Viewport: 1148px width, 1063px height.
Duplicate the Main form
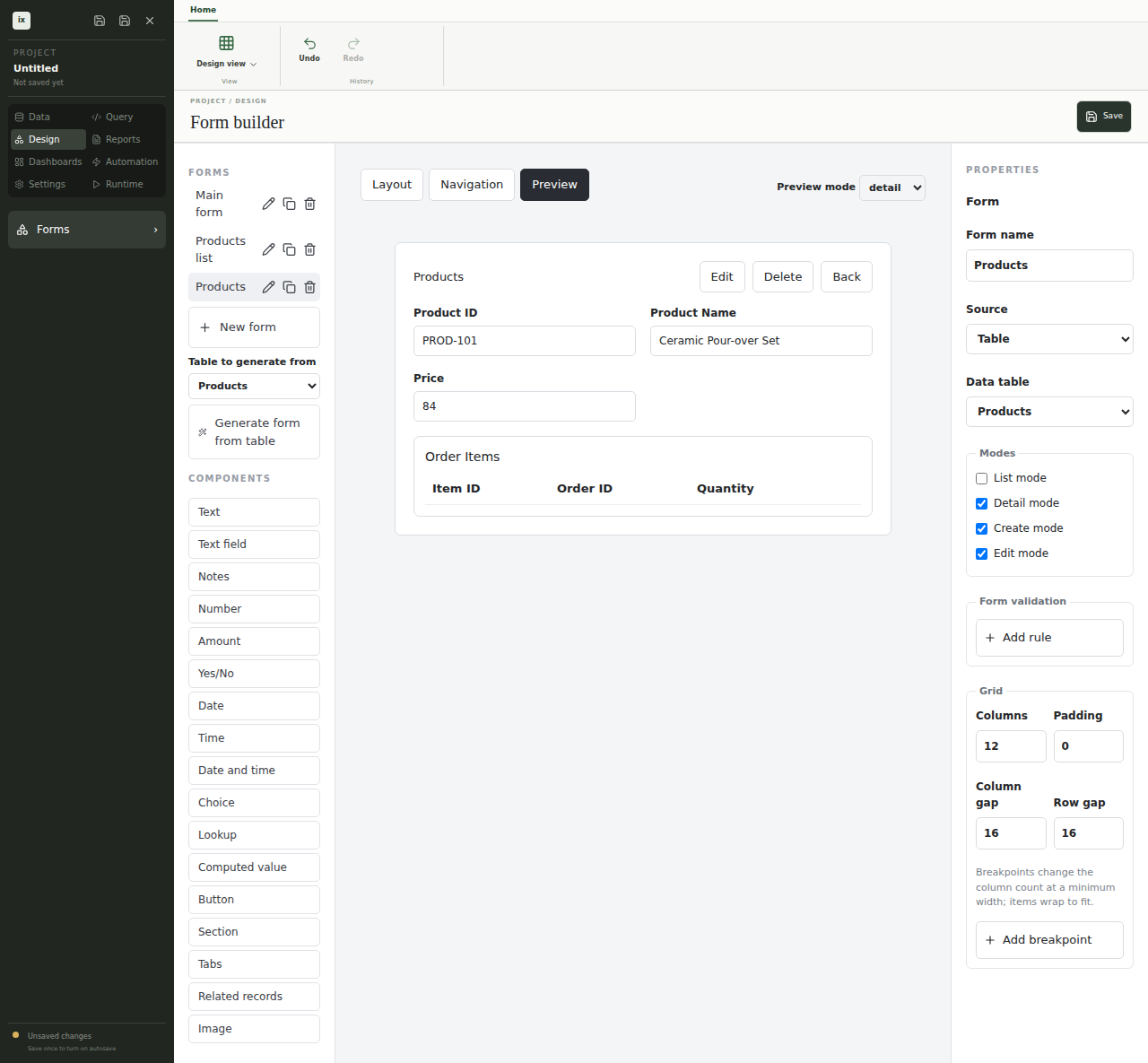289,204
